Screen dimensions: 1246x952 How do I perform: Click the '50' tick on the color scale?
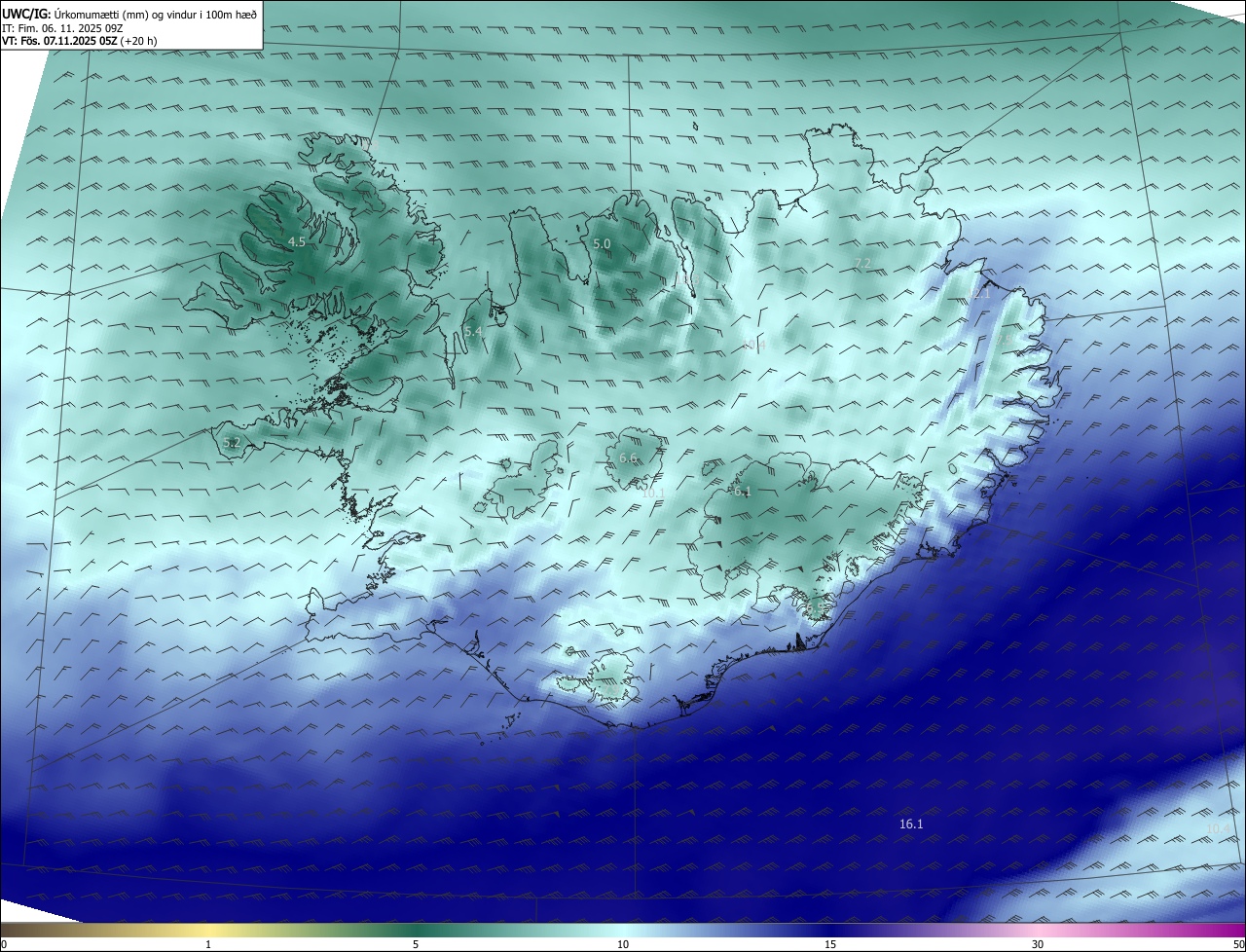pos(1239,944)
